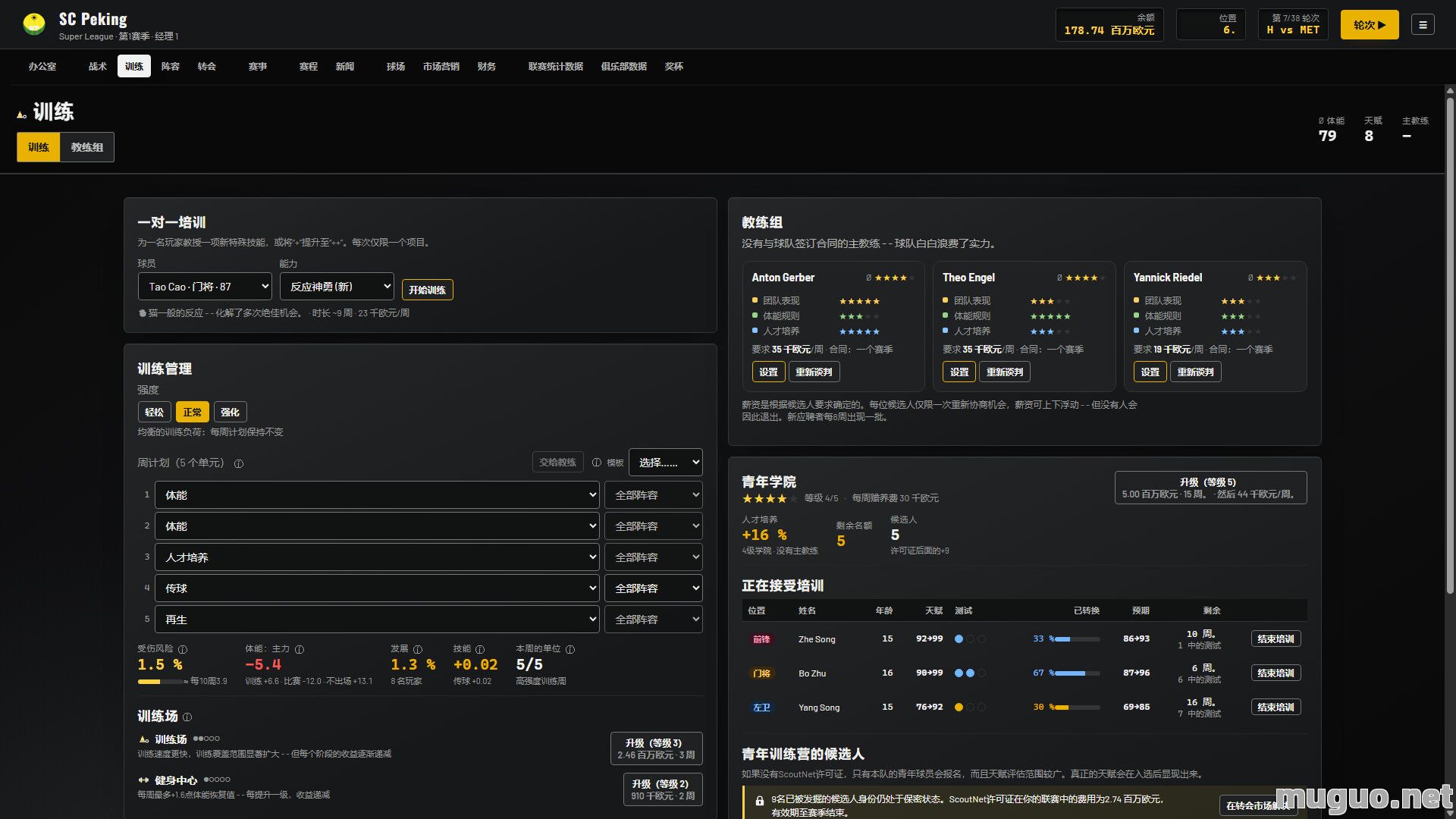Click info icon beside 受伤风险
This screenshot has height=819, width=1456.
(183, 650)
